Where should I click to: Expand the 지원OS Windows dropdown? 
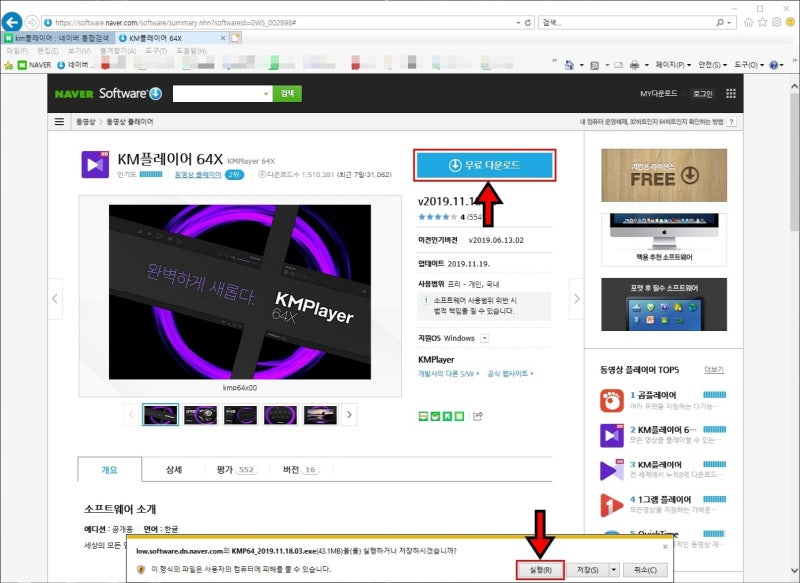(485, 338)
